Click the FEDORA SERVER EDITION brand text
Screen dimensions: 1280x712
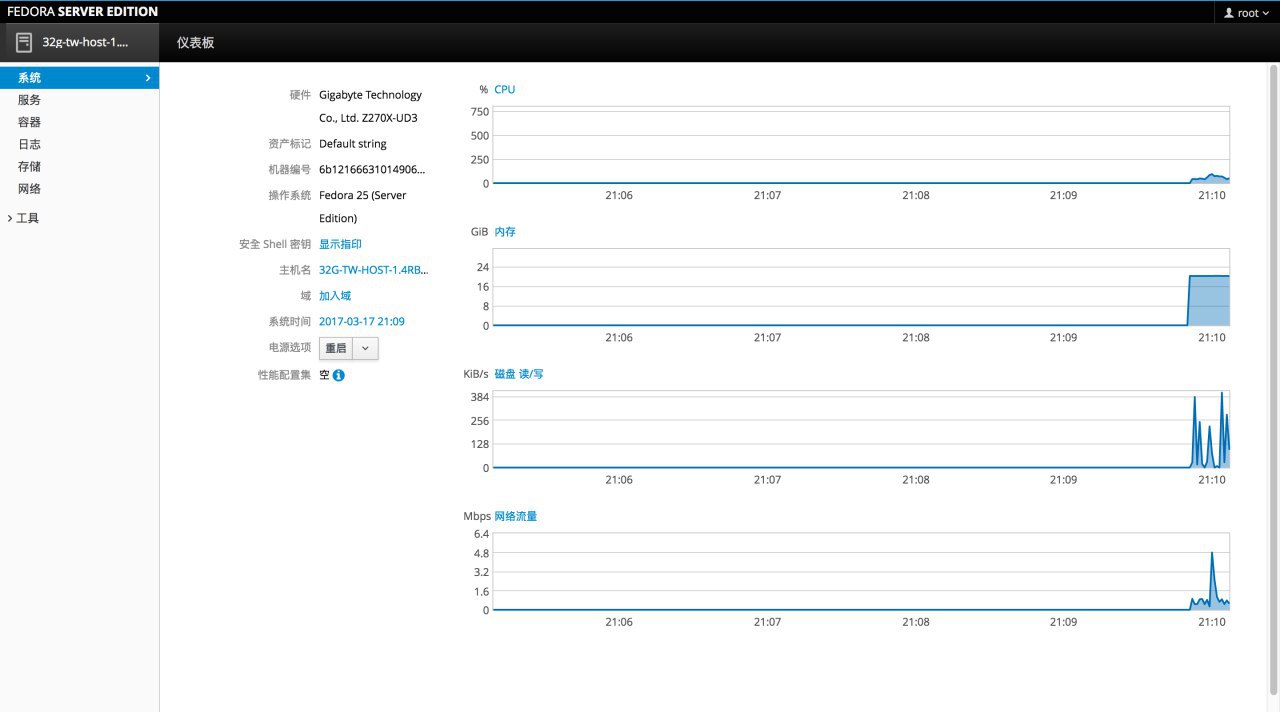coord(82,12)
